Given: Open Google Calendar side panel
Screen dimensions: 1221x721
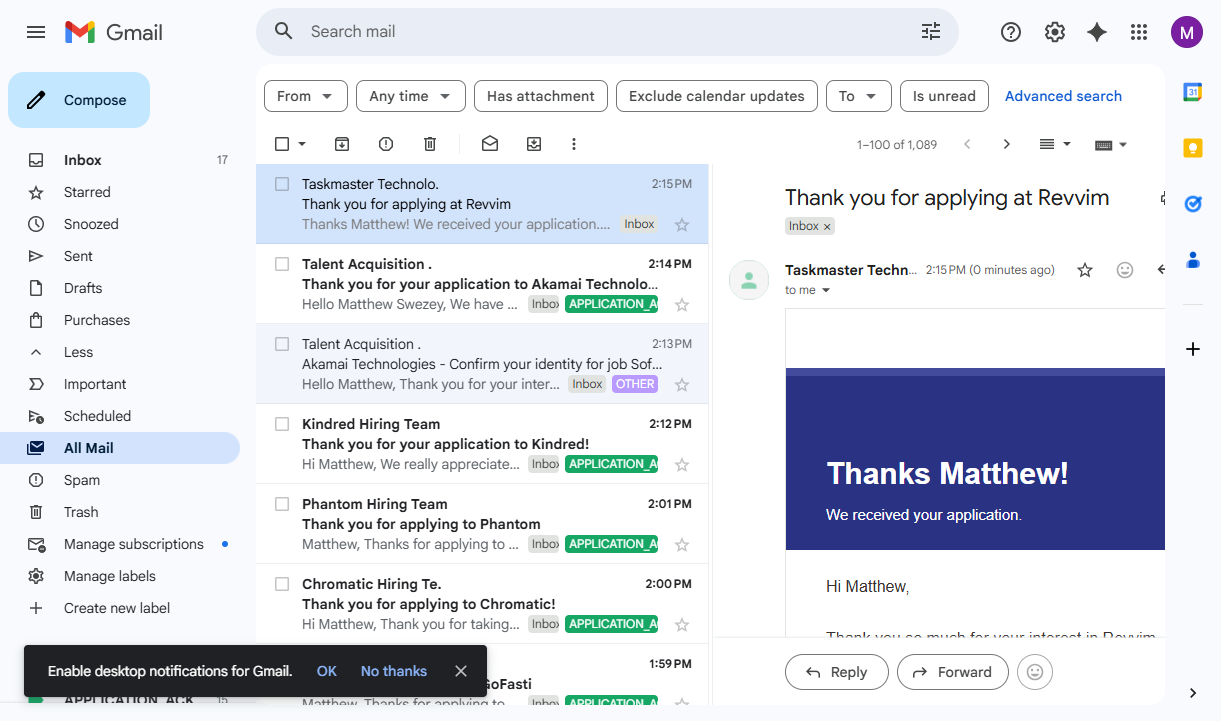Looking at the screenshot, I should [x=1192, y=92].
